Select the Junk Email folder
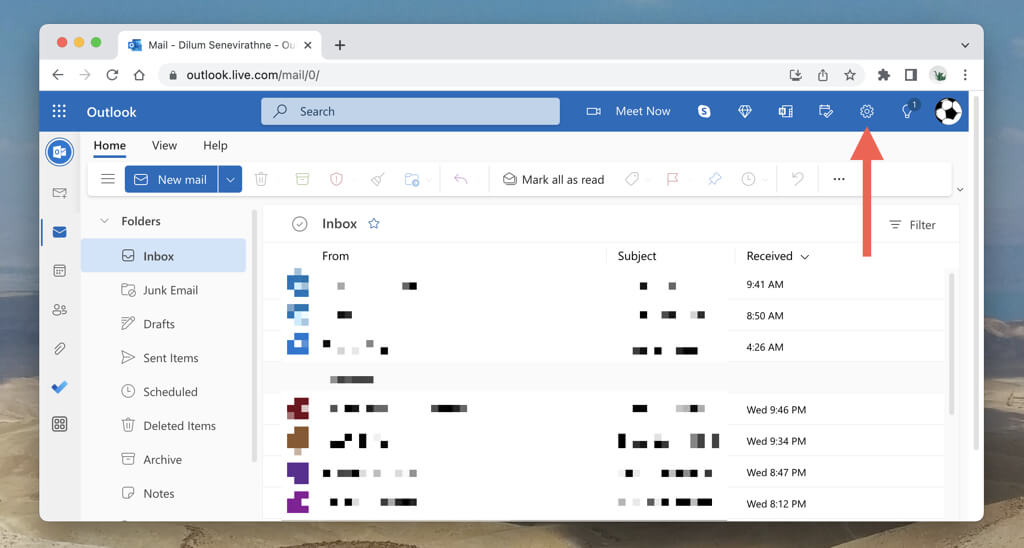The image size is (1024, 548). [163, 290]
